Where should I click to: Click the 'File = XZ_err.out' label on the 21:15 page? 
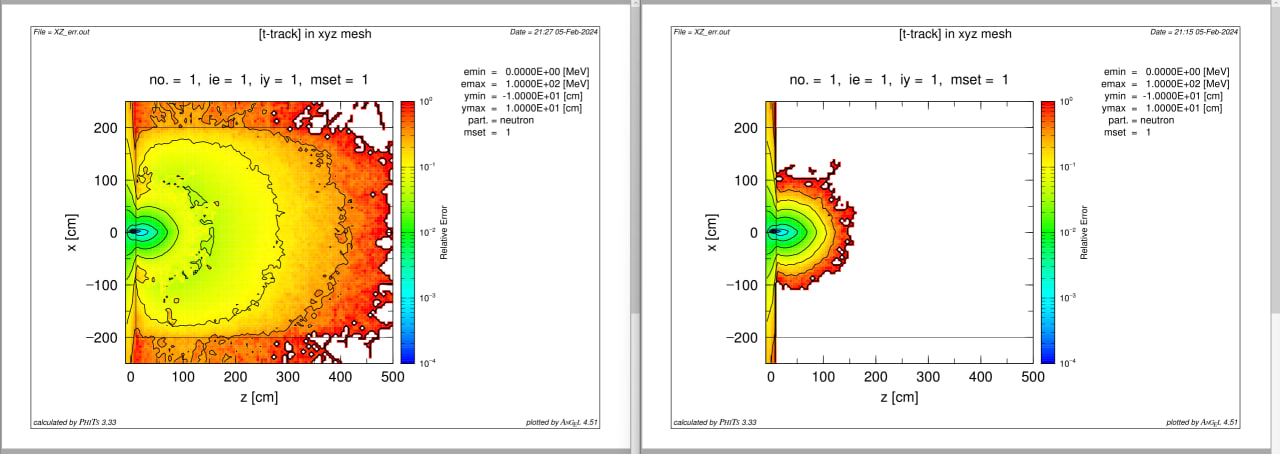[702, 32]
